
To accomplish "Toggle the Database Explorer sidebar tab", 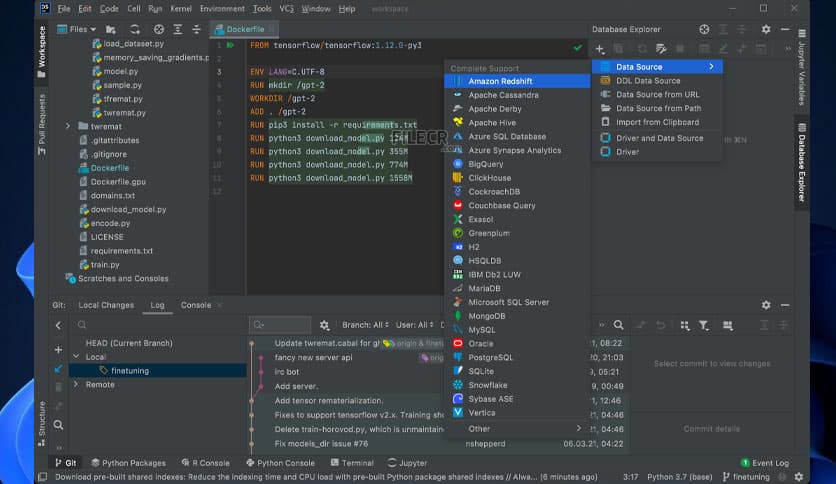I will 801,163.
